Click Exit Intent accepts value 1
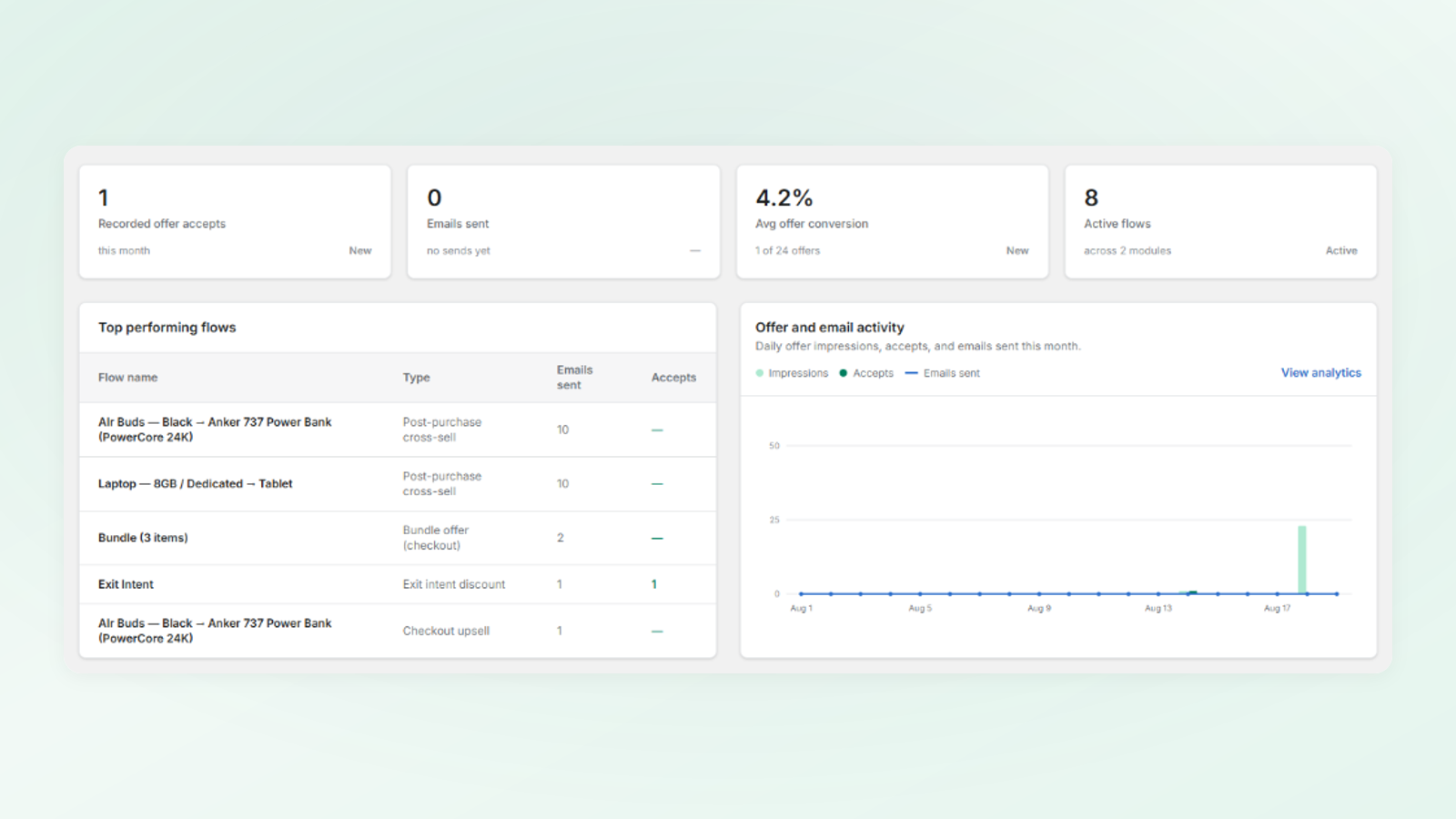 pos(653,584)
